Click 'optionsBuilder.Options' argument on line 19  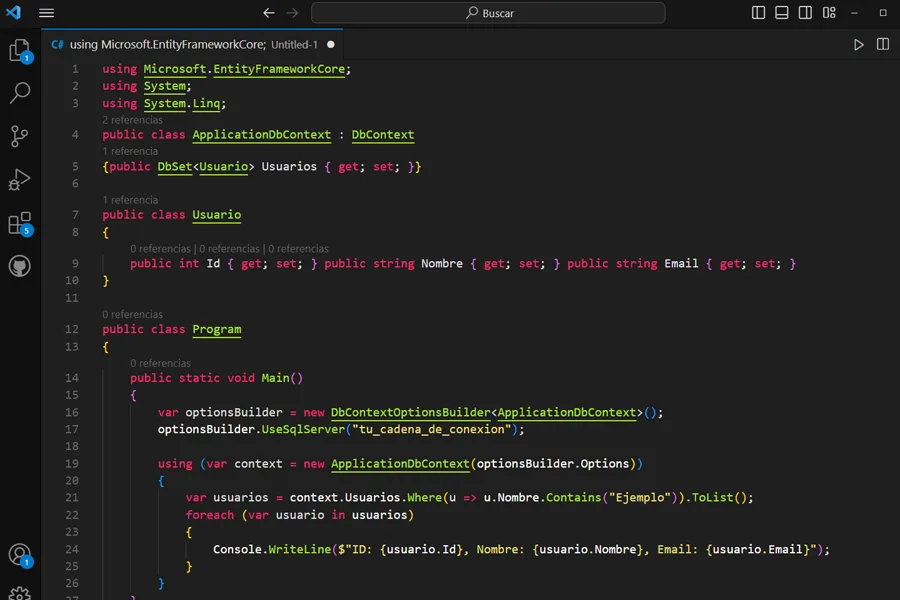pyautogui.click(x=553, y=463)
